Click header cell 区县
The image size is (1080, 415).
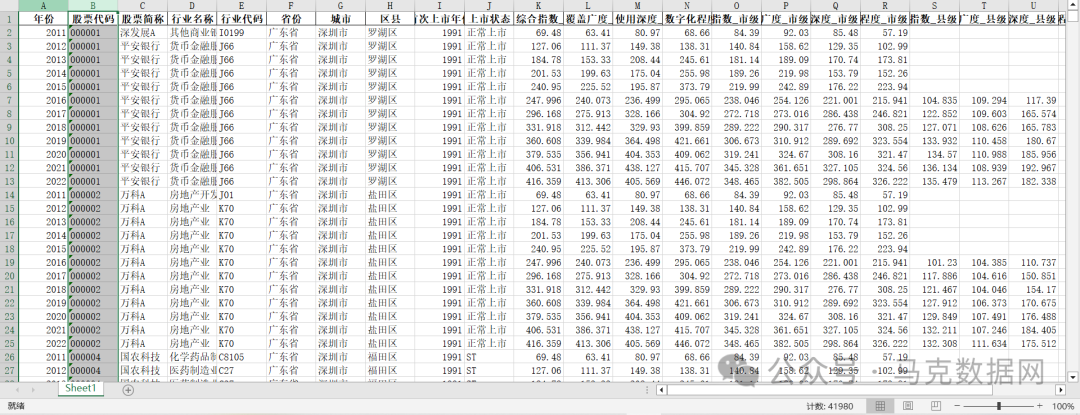[x=391, y=18]
